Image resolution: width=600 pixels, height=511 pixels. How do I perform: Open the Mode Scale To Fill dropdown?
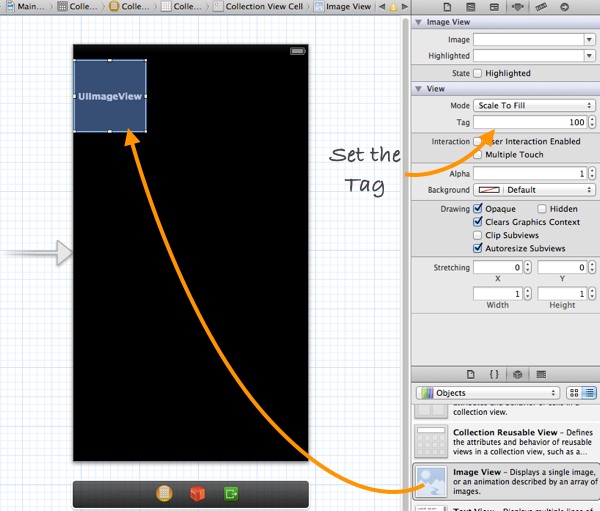click(x=534, y=105)
